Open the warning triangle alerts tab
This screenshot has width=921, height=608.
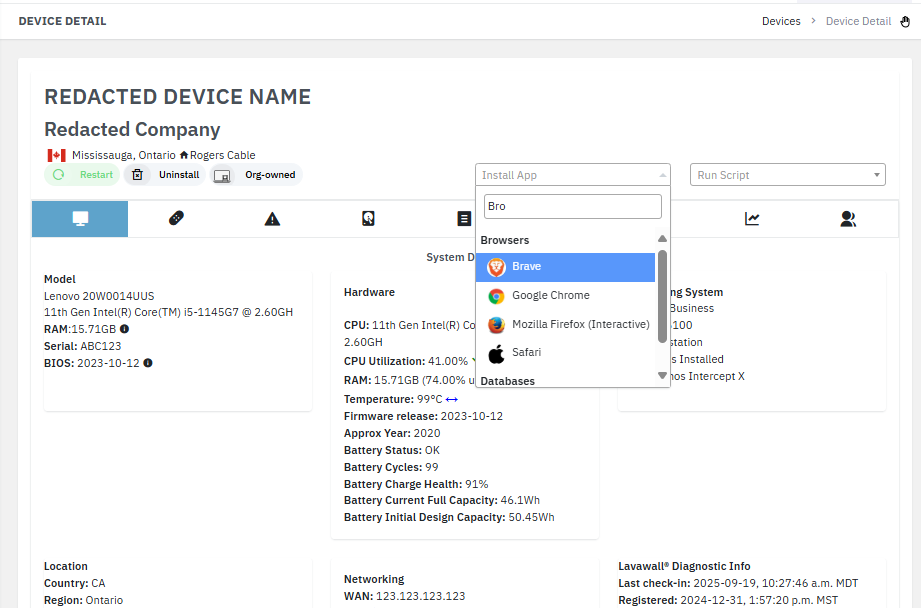272,217
